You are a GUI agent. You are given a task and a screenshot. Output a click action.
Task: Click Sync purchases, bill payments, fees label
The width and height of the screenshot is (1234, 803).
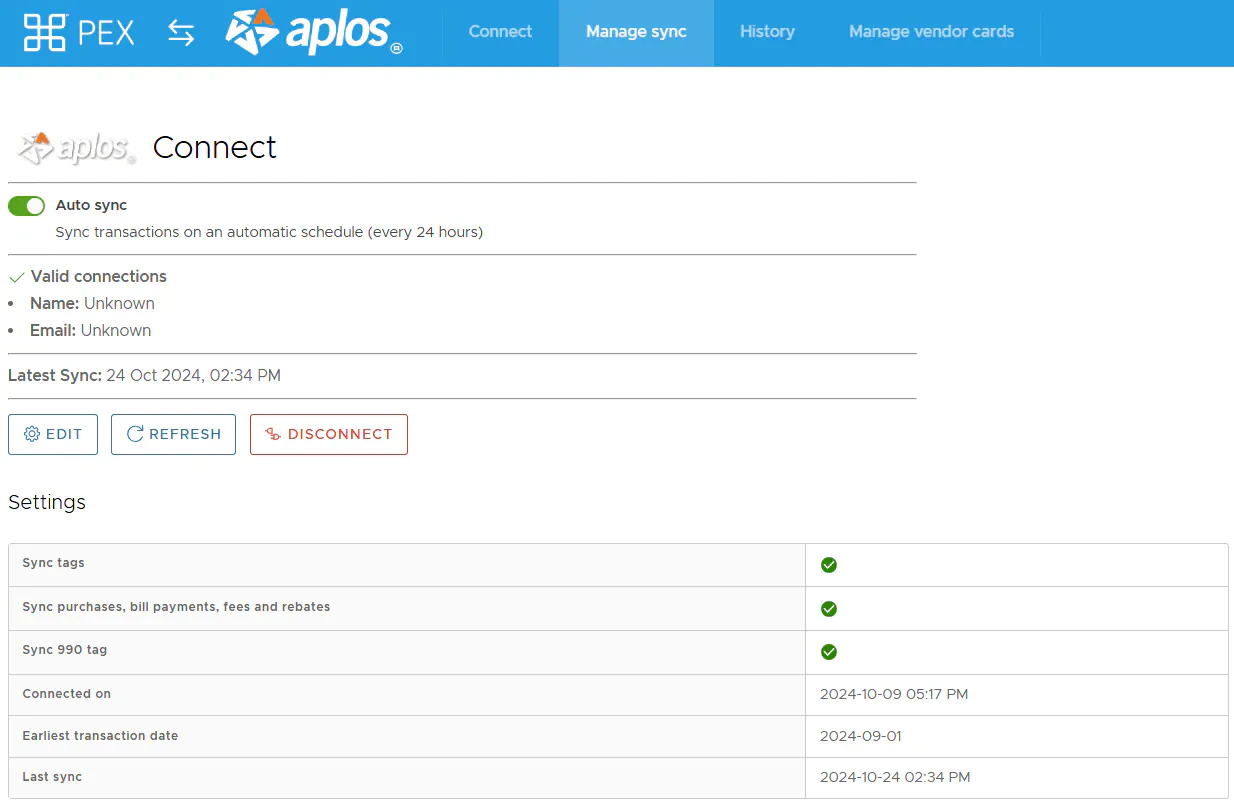coord(176,607)
